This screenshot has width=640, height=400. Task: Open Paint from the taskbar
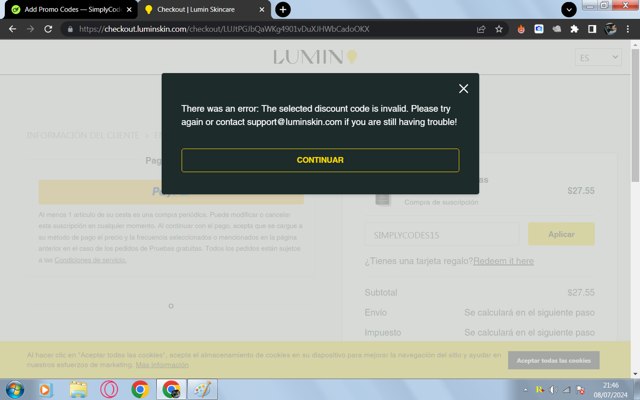(x=202, y=389)
